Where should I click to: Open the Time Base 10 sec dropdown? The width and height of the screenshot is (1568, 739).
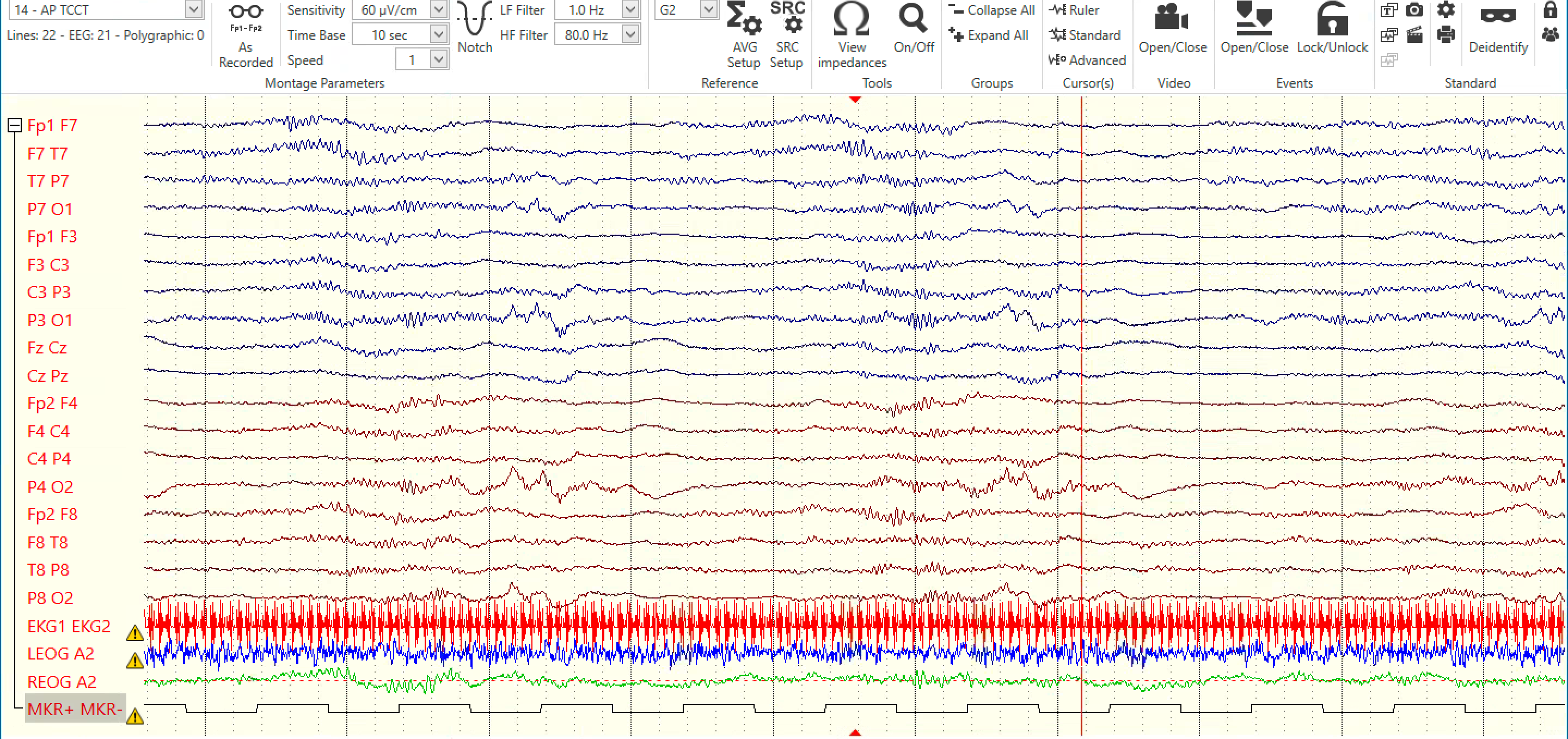coord(438,35)
